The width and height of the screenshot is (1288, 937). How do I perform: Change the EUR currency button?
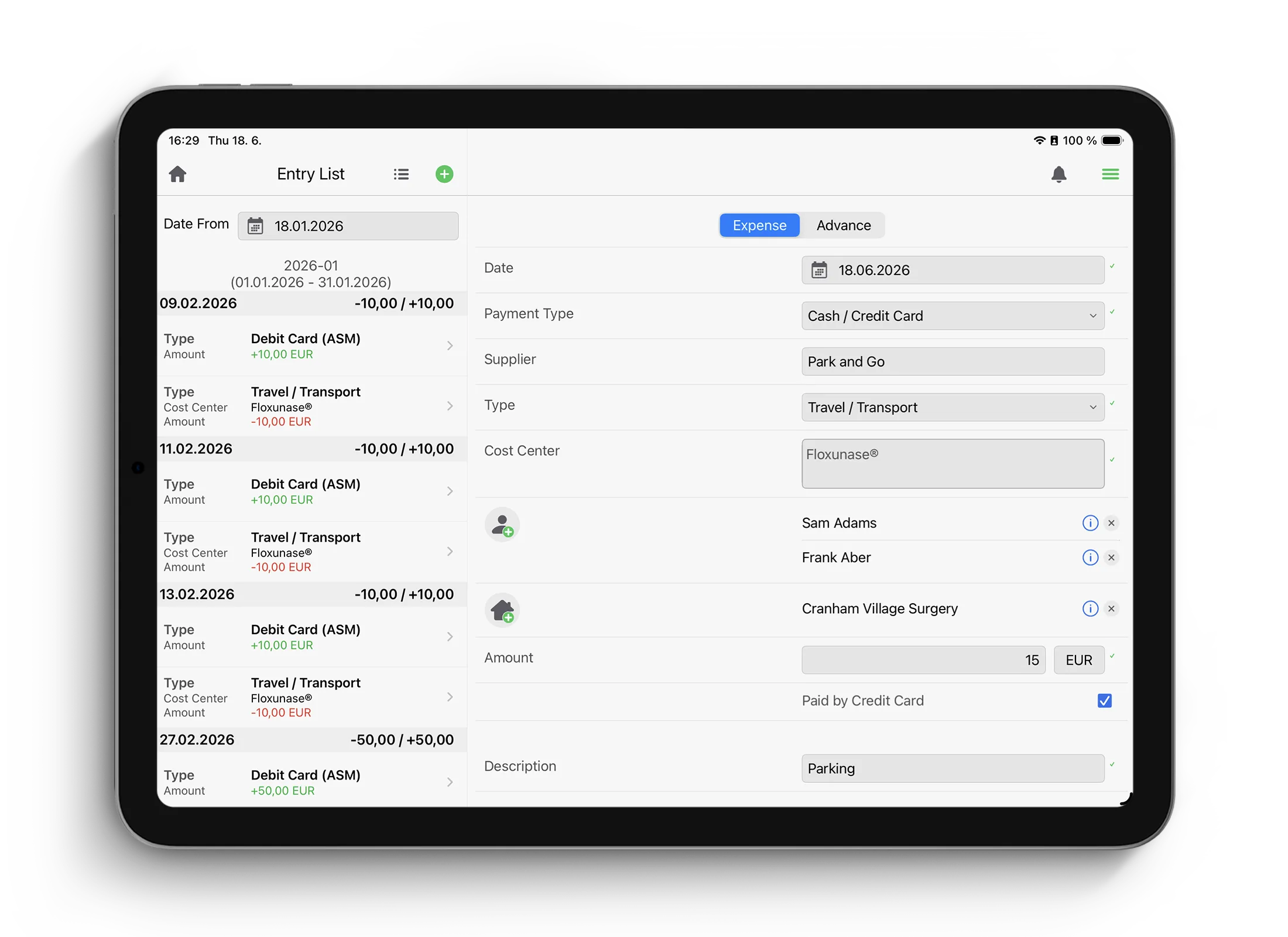pos(1078,660)
